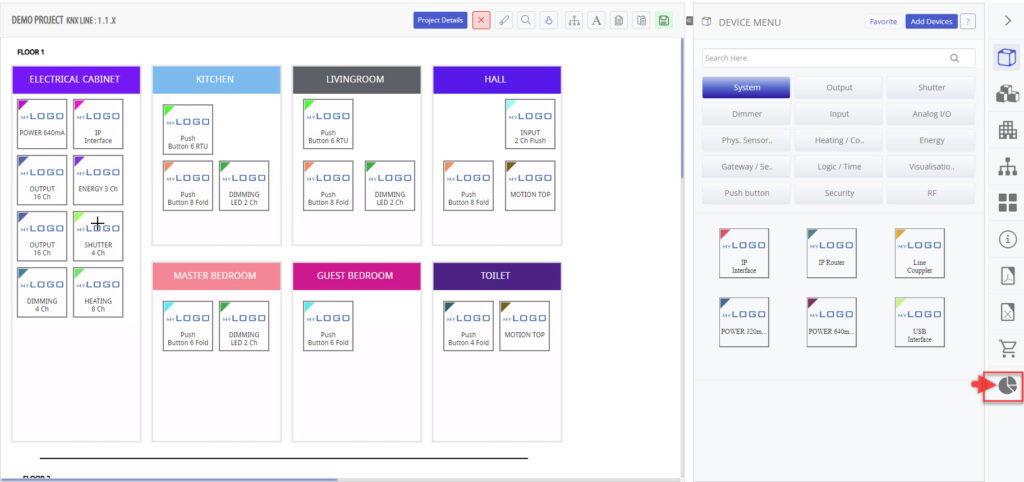Select DIMMING 4 Ch device in cabinet
Image resolution: width=1024 pixels, height=482 pixels.
[x=42, y=292]
